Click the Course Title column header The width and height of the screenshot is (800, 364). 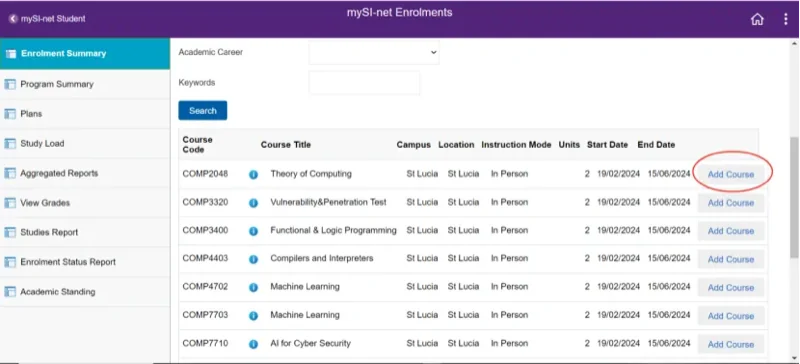286,144
